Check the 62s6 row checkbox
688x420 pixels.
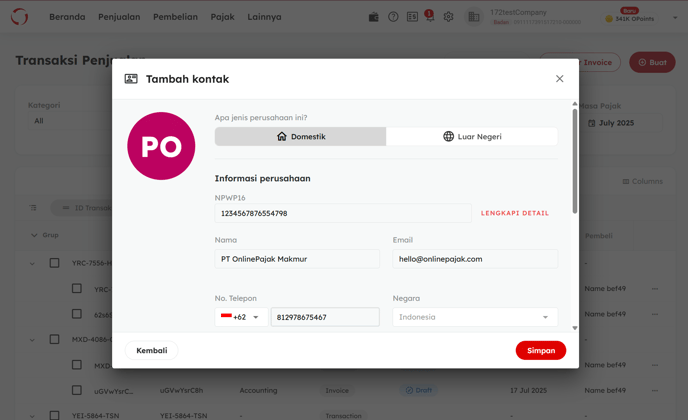point(77,314)
